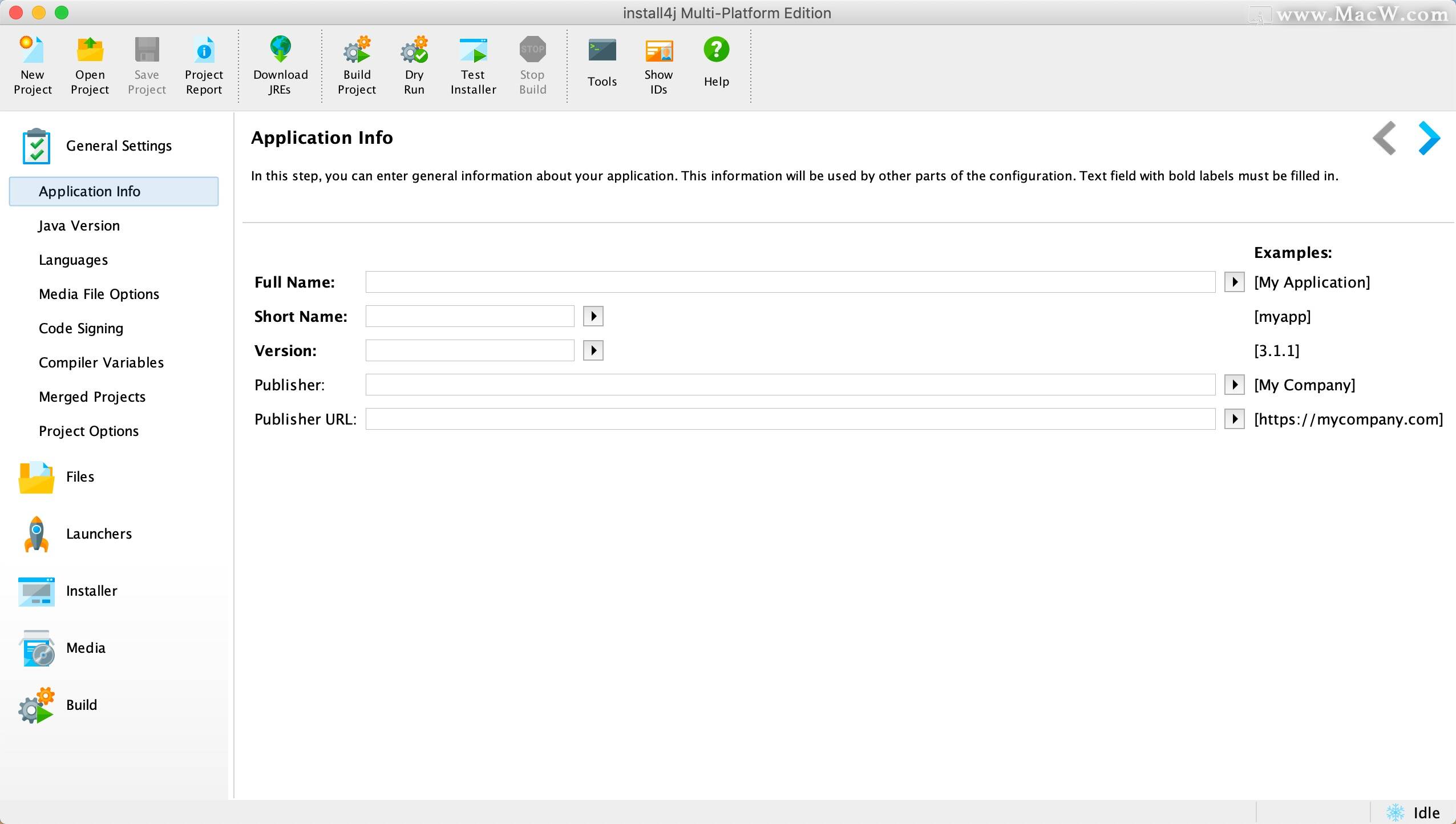Click the Idle snowflake status icon
The width and height of the screenshot is (1456, 824).
coord(1396,812)
